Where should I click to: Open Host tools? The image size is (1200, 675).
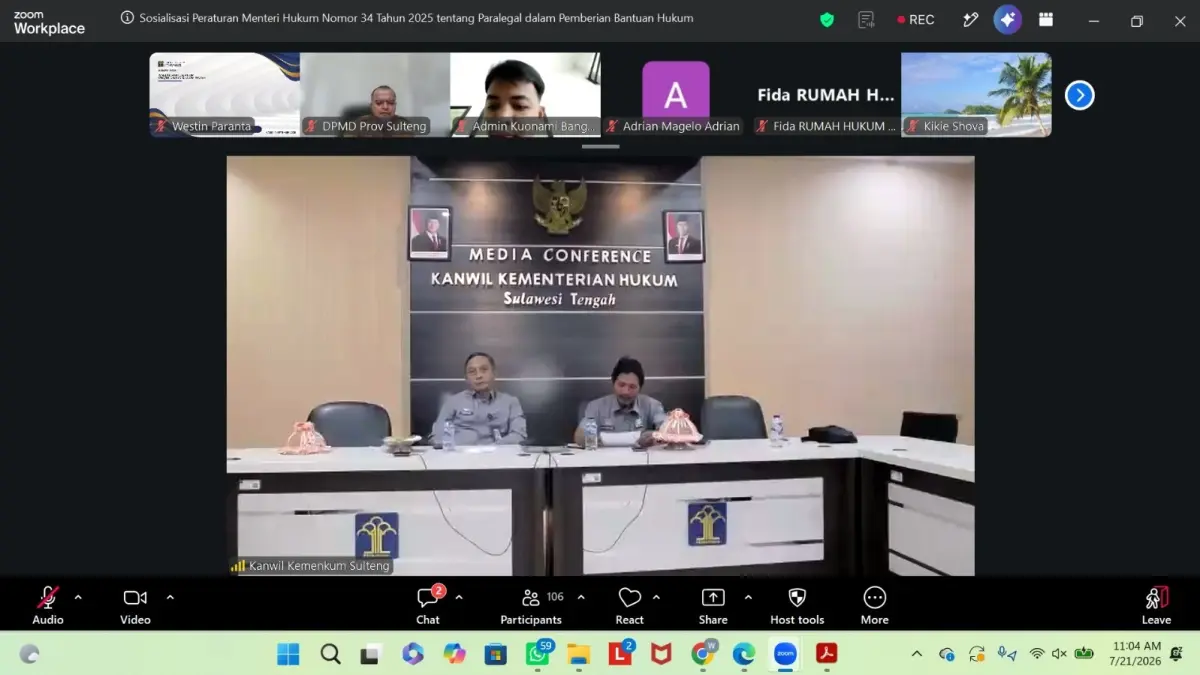point(797,605)
